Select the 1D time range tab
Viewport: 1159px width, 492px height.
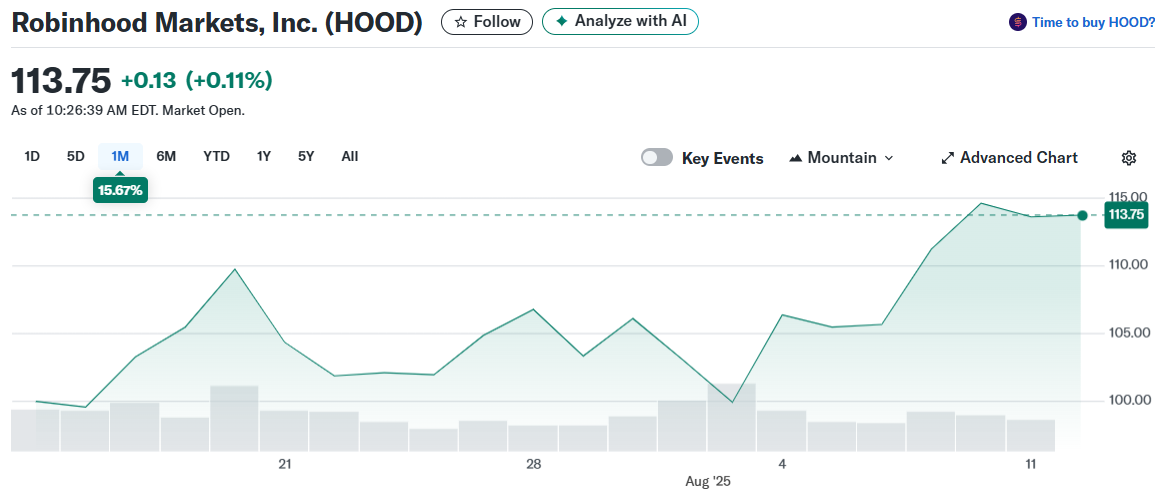[32, 157]
